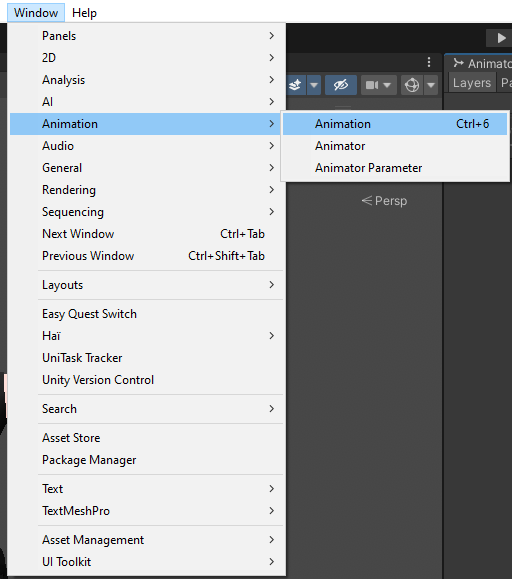Choose Previous Window

[148, 256]
